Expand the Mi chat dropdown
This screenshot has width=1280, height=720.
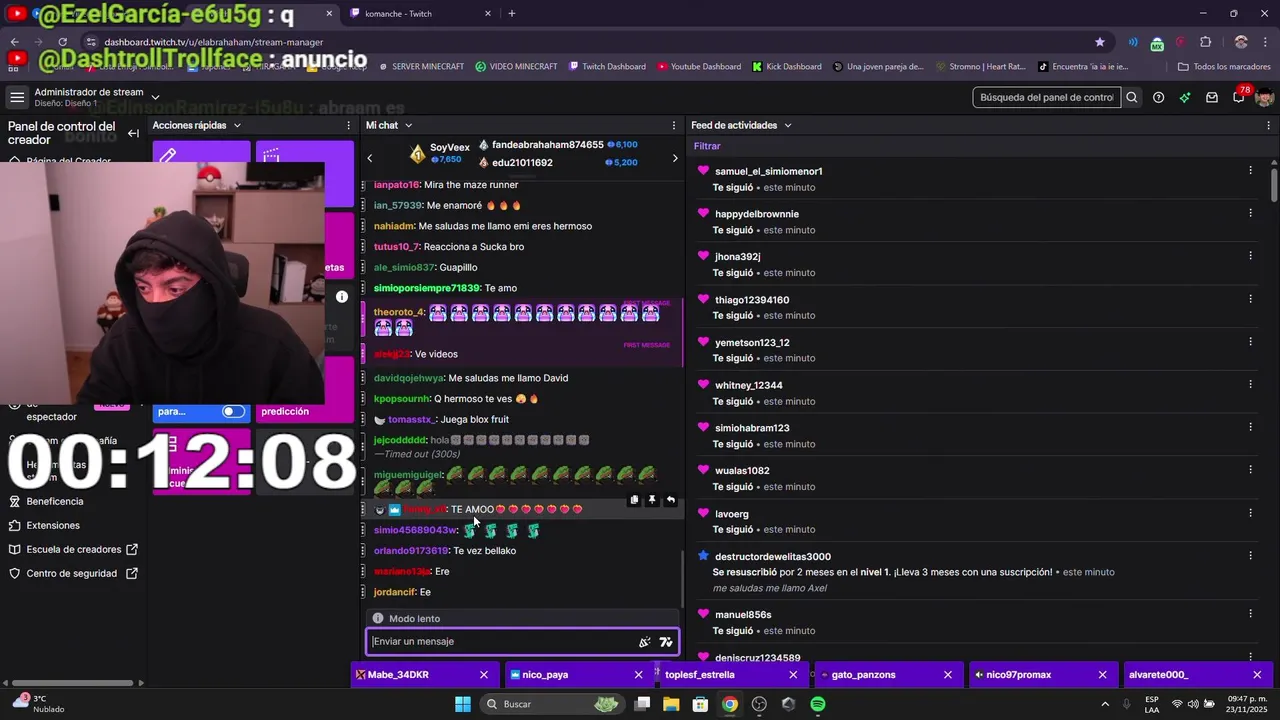408,125
